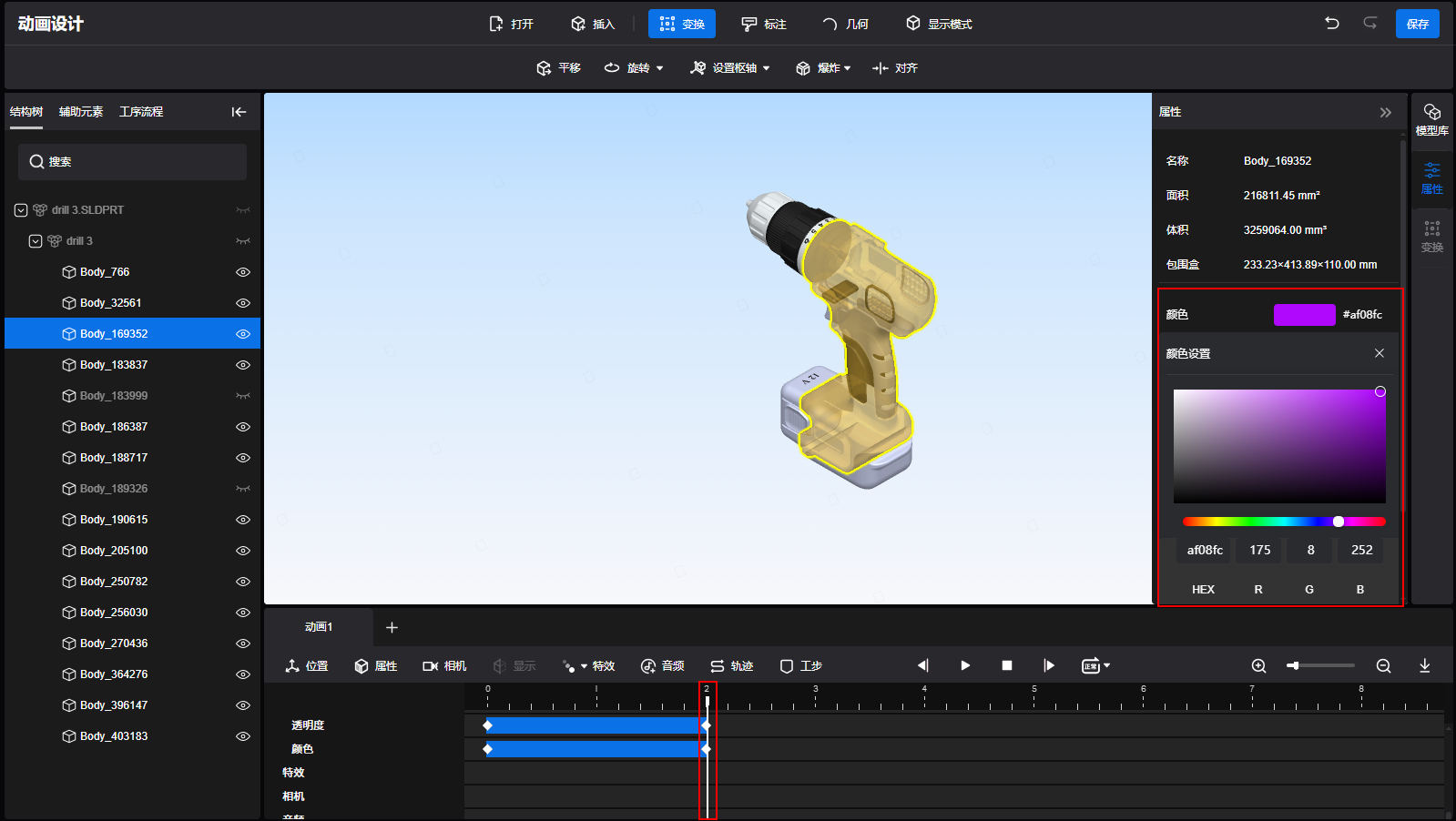Zoom in the timeline
Viewport: 1456px width, 821px height.
tap(1259, 666)
